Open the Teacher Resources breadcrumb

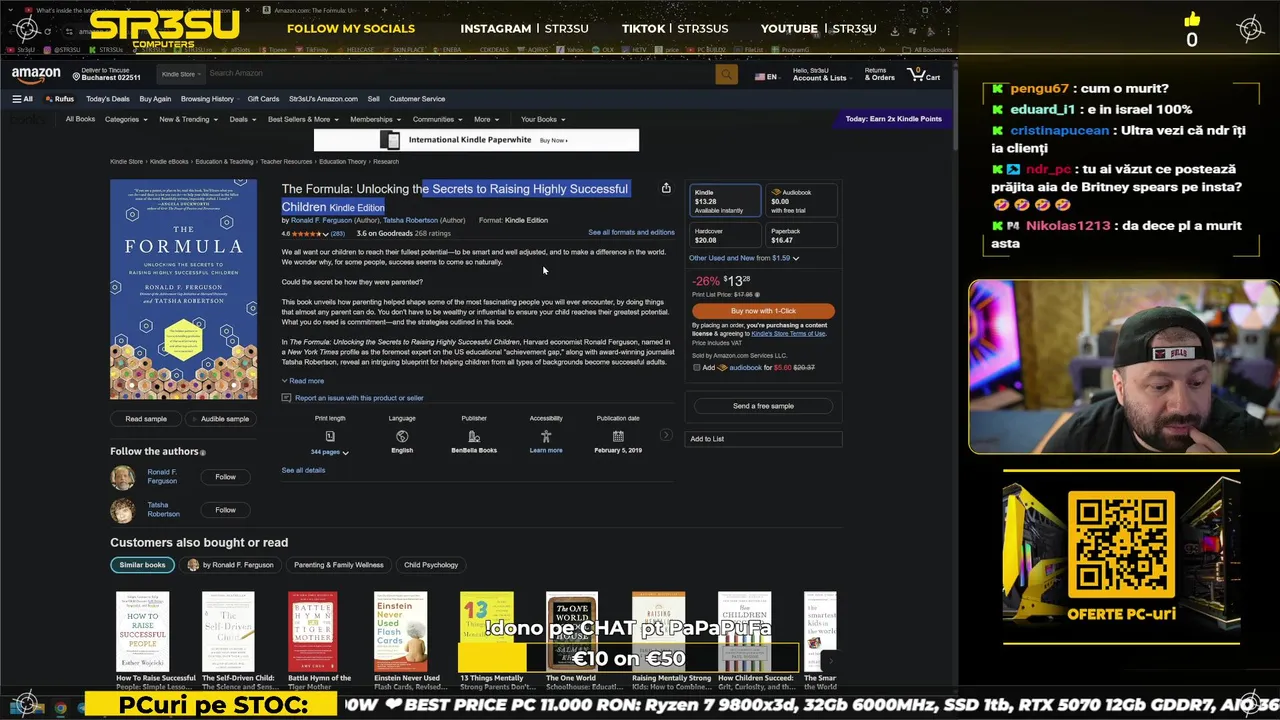tap(286, 162)
